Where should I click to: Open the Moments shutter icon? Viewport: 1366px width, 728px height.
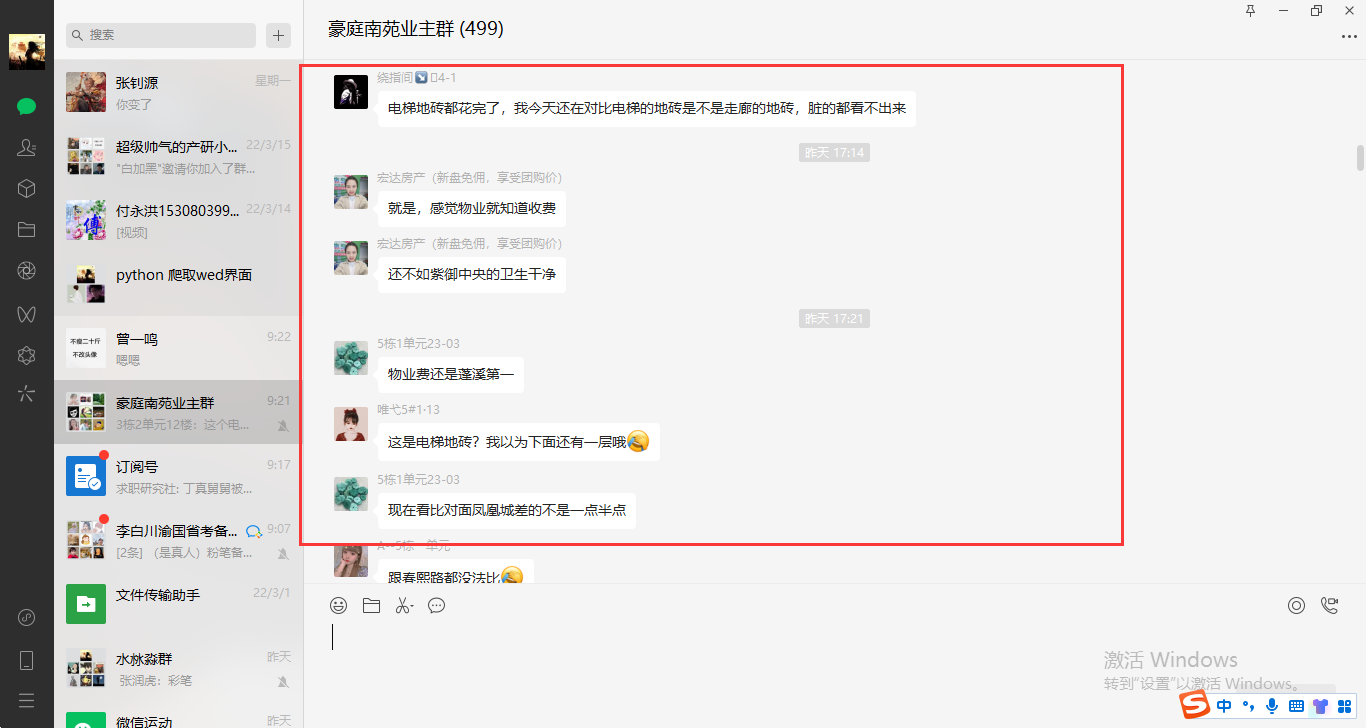[26, 270]
